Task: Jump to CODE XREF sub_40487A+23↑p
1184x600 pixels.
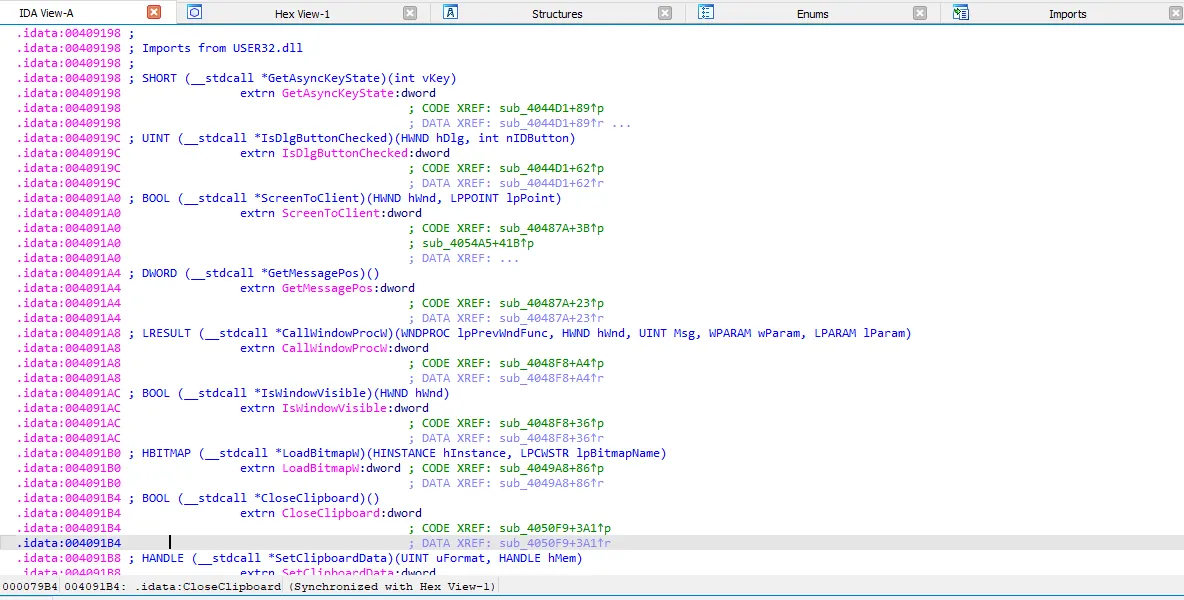Action: (x=551, y=303)
